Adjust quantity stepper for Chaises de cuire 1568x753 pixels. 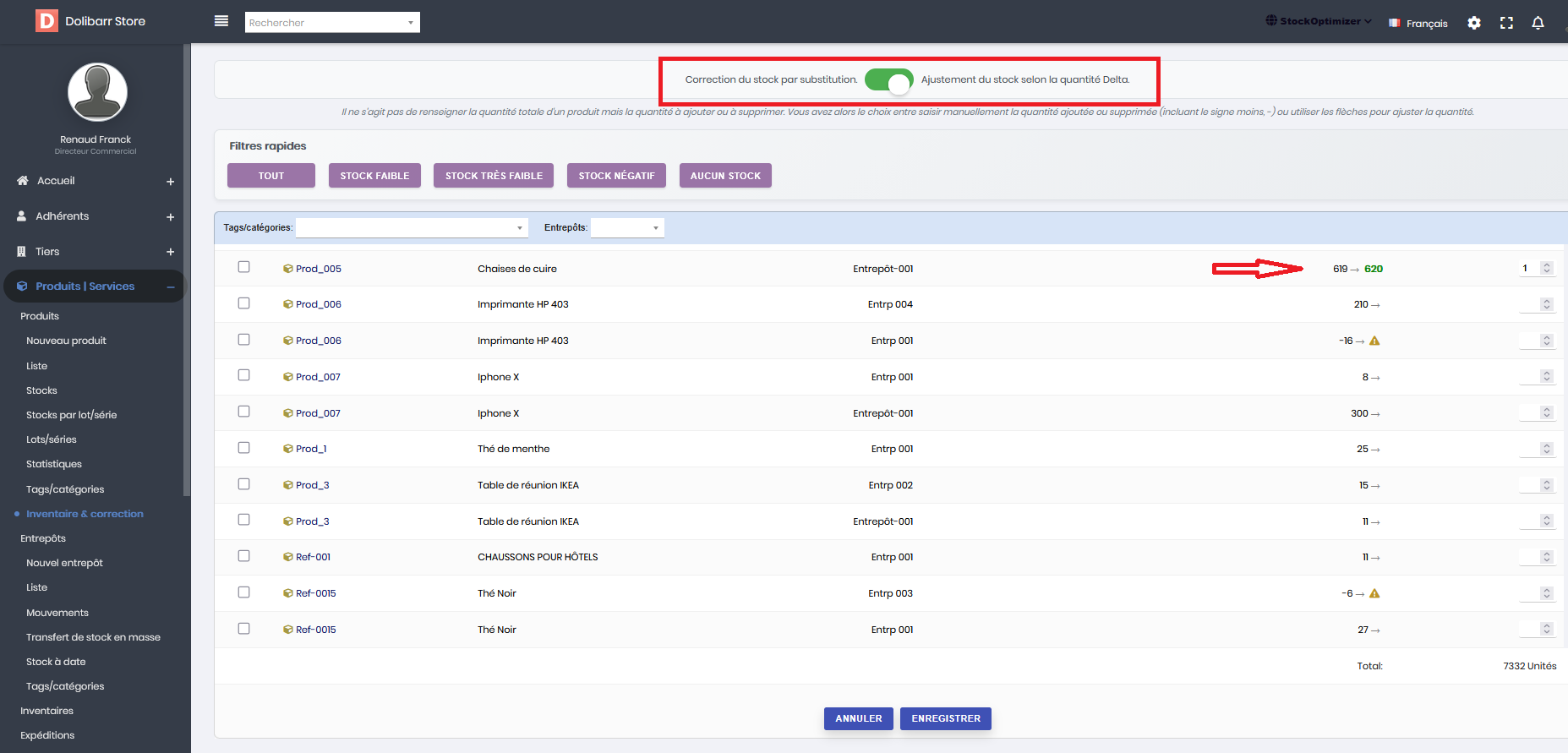(x=1547, y=268)
